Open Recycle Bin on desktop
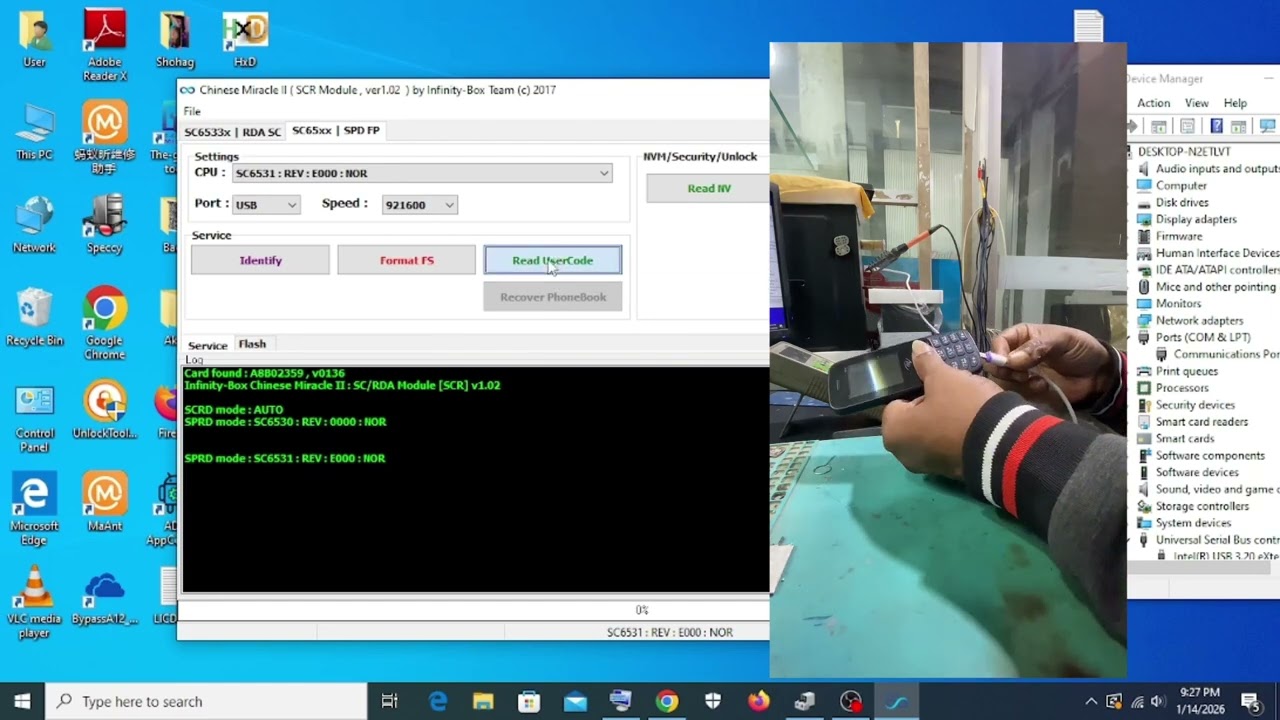 point(34,317)
